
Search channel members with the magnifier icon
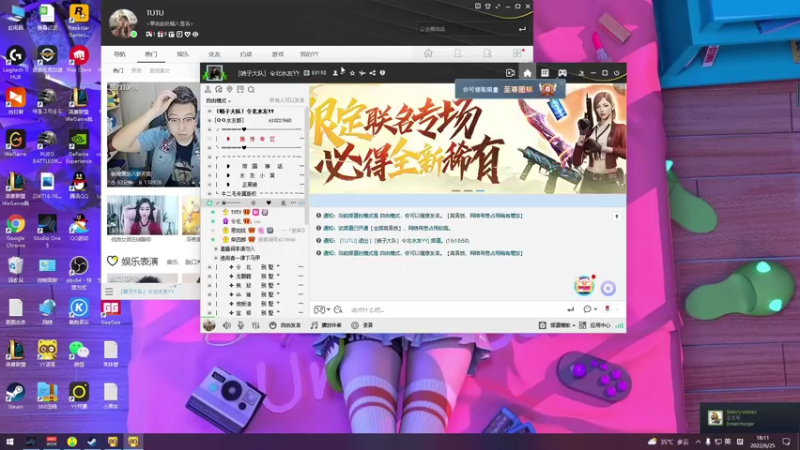click(251, 90)
